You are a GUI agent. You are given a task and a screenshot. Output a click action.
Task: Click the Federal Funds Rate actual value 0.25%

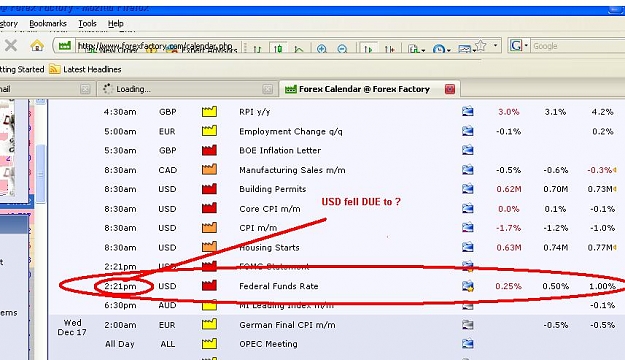pyautogui.click(x=508, y=286)
